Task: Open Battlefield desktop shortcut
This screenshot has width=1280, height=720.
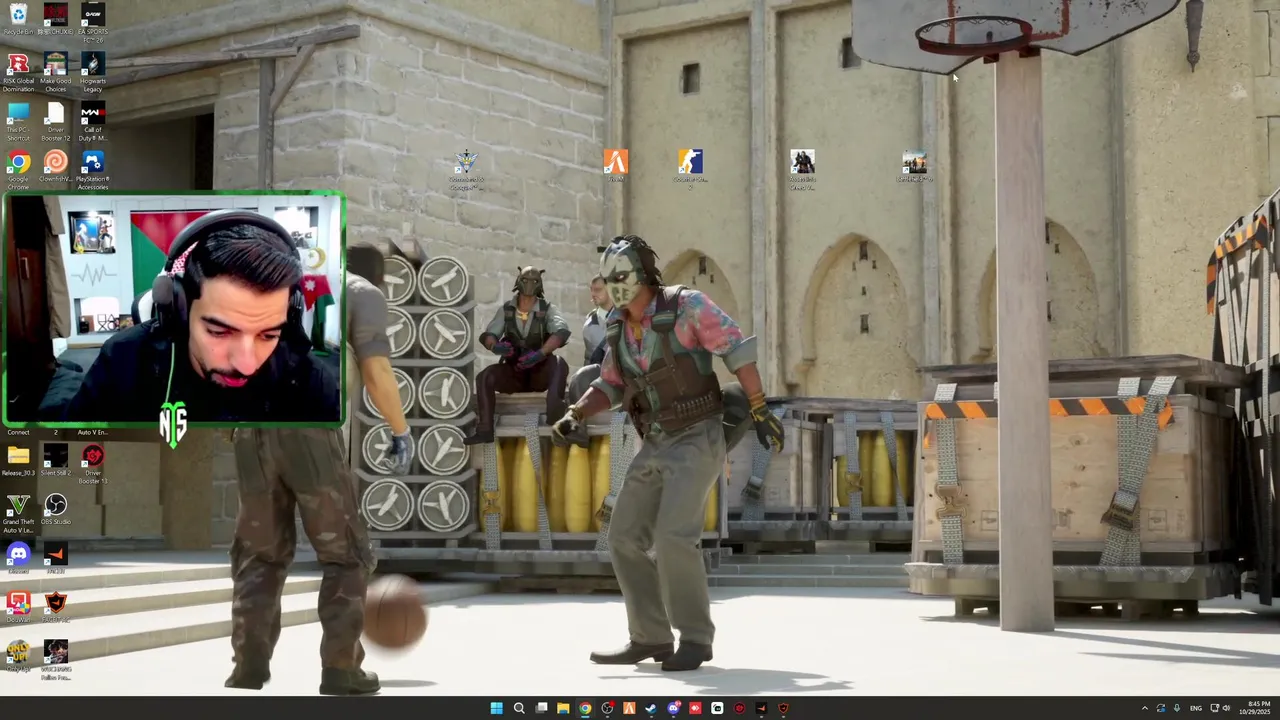Action: pos(914,165)
